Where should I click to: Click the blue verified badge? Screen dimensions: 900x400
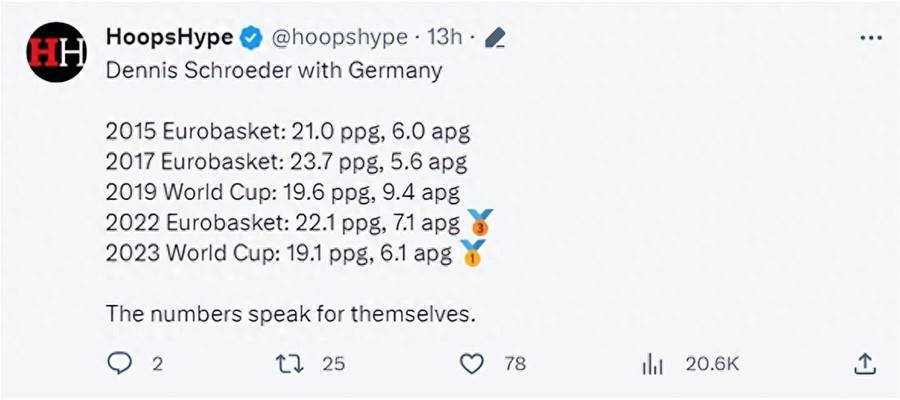(251, 38)
